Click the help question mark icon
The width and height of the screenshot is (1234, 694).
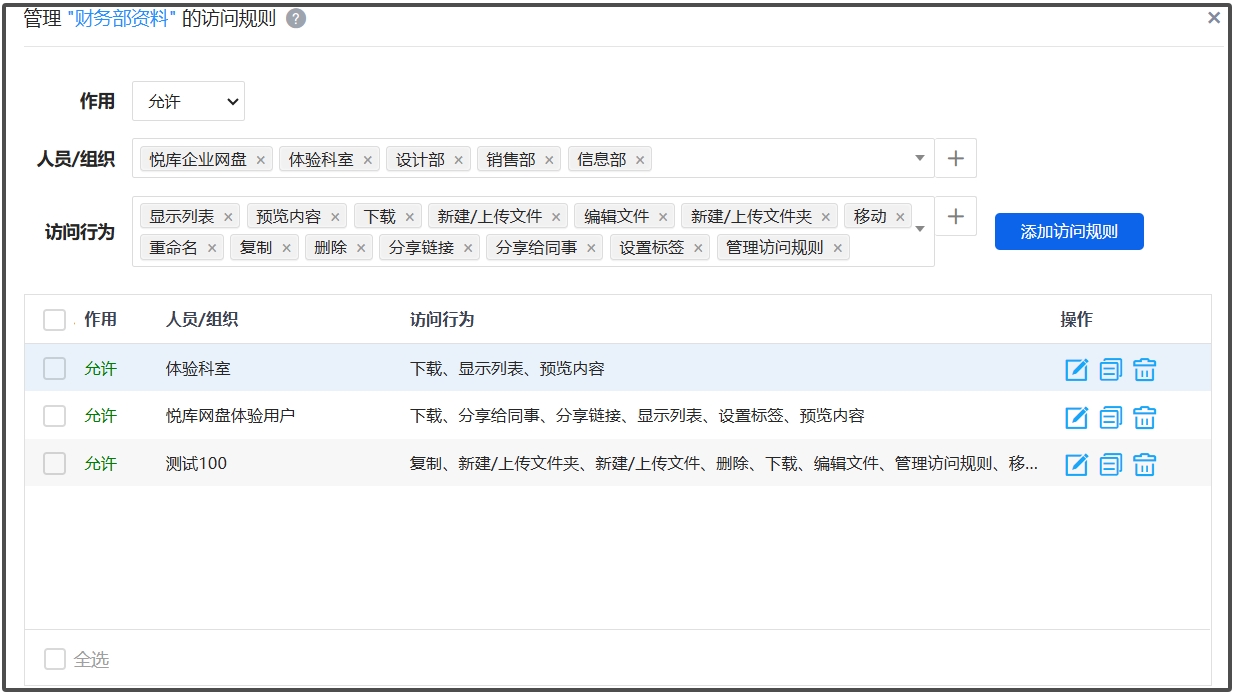pyautogui.click(x=296, y=19)
